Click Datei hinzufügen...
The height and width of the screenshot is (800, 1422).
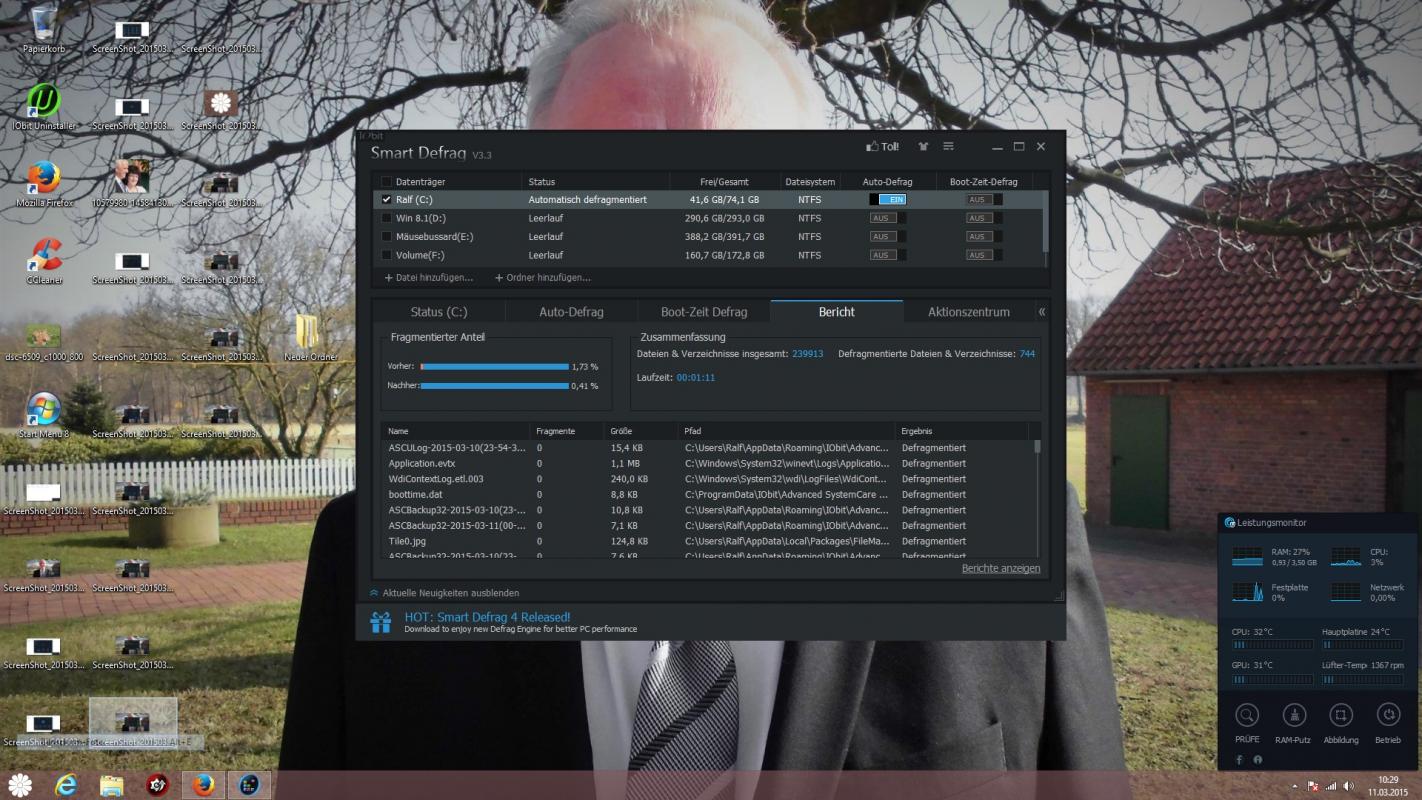429,277
